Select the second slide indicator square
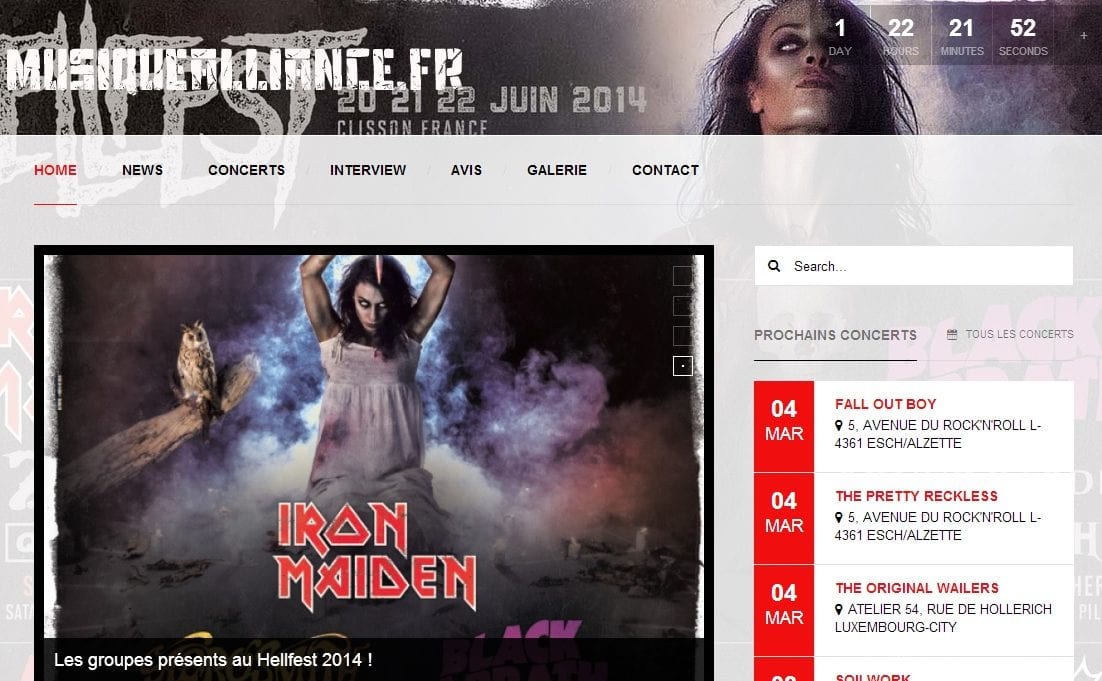This screenshot has width=1102, height=681. [682, 306]
